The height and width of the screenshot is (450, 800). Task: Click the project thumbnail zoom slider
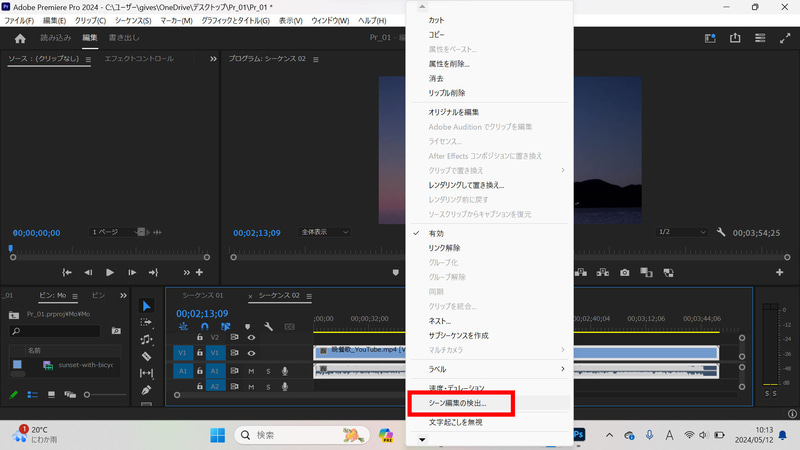[x=106, y=394]
